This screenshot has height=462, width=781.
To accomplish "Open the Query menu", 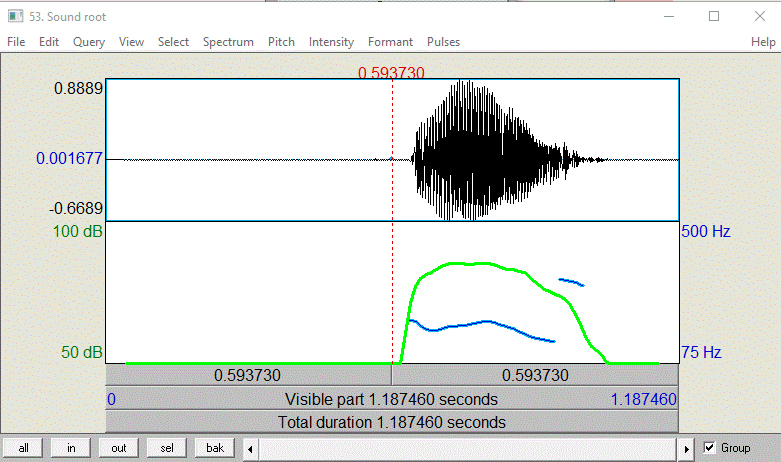I will pos(89,42).
